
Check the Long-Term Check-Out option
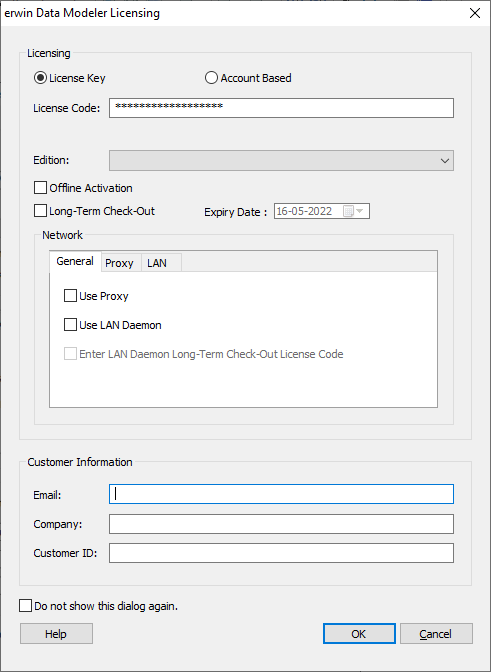tap(40, 211)
